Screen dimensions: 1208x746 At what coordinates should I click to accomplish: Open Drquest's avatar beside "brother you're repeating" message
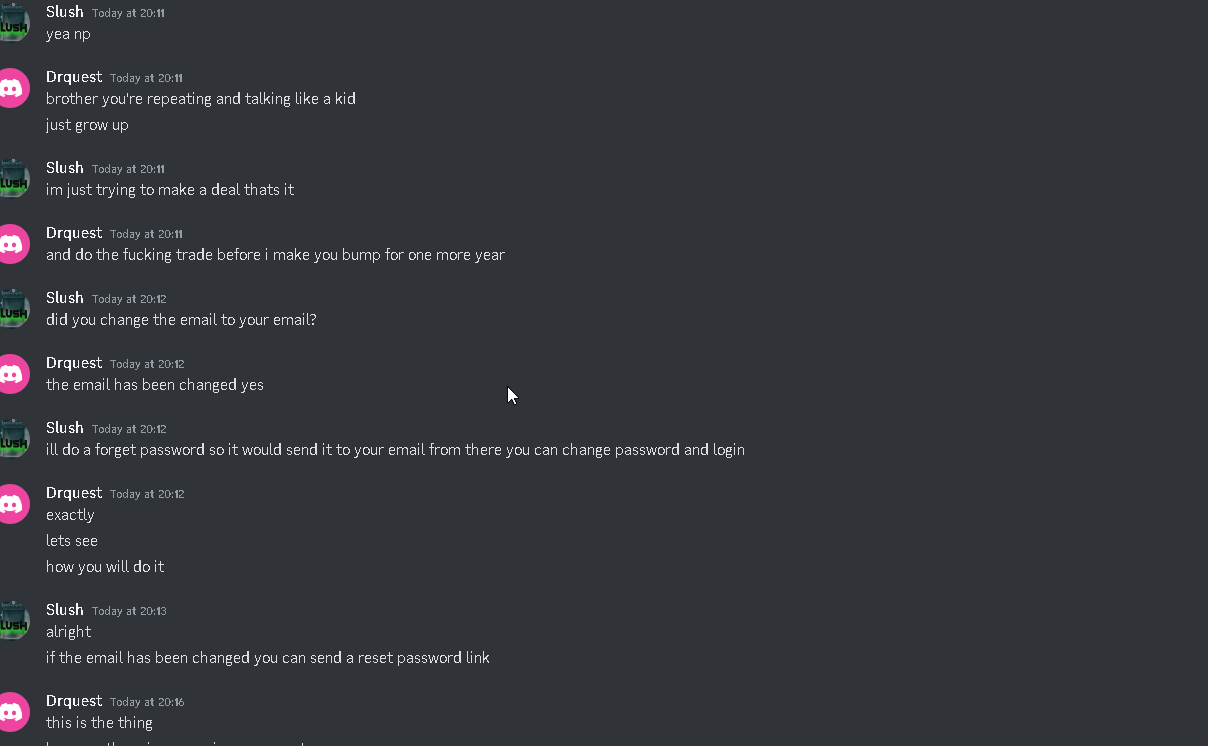11,88
